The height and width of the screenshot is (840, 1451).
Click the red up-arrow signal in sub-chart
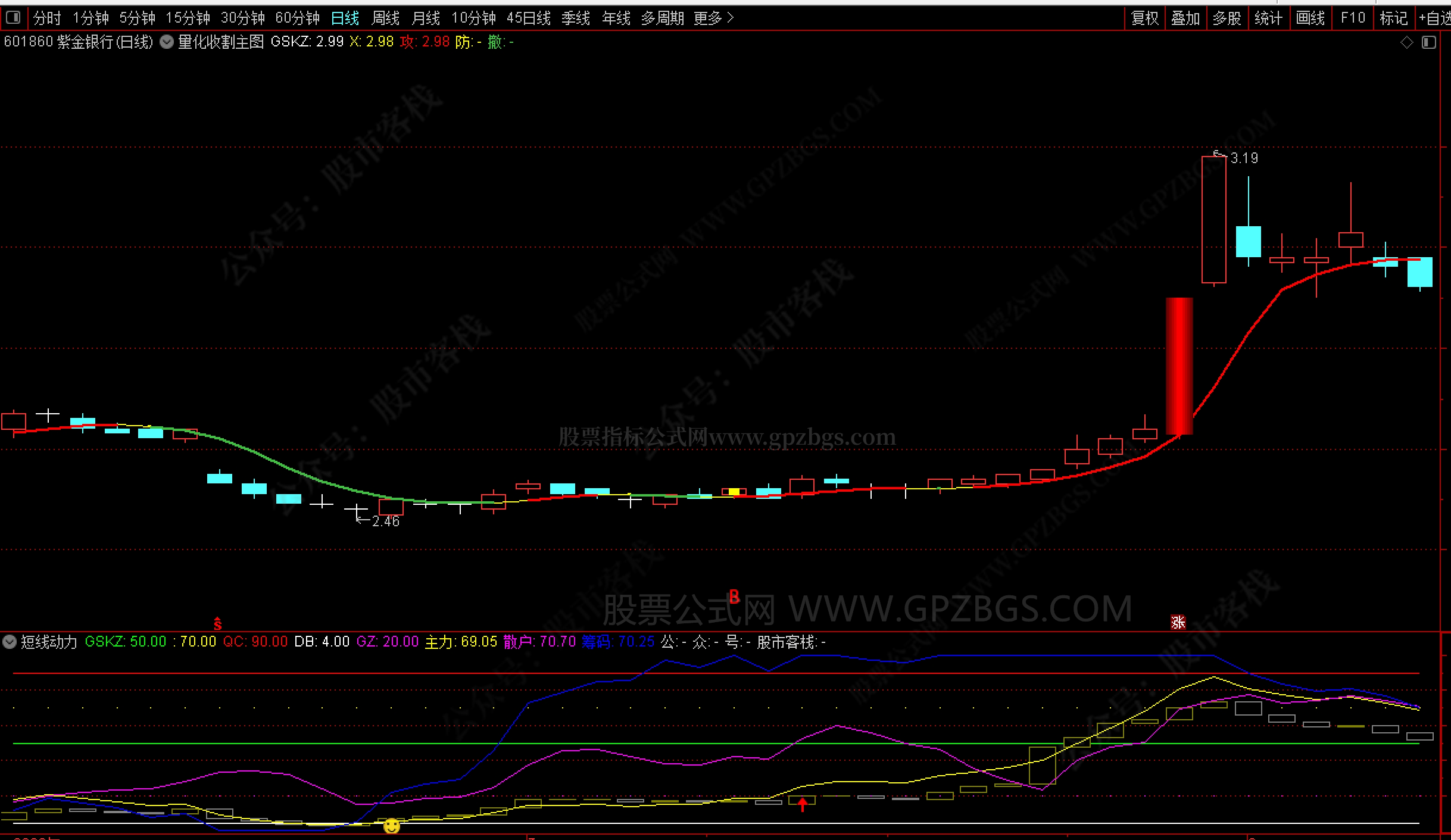click(x=803, y=804)
